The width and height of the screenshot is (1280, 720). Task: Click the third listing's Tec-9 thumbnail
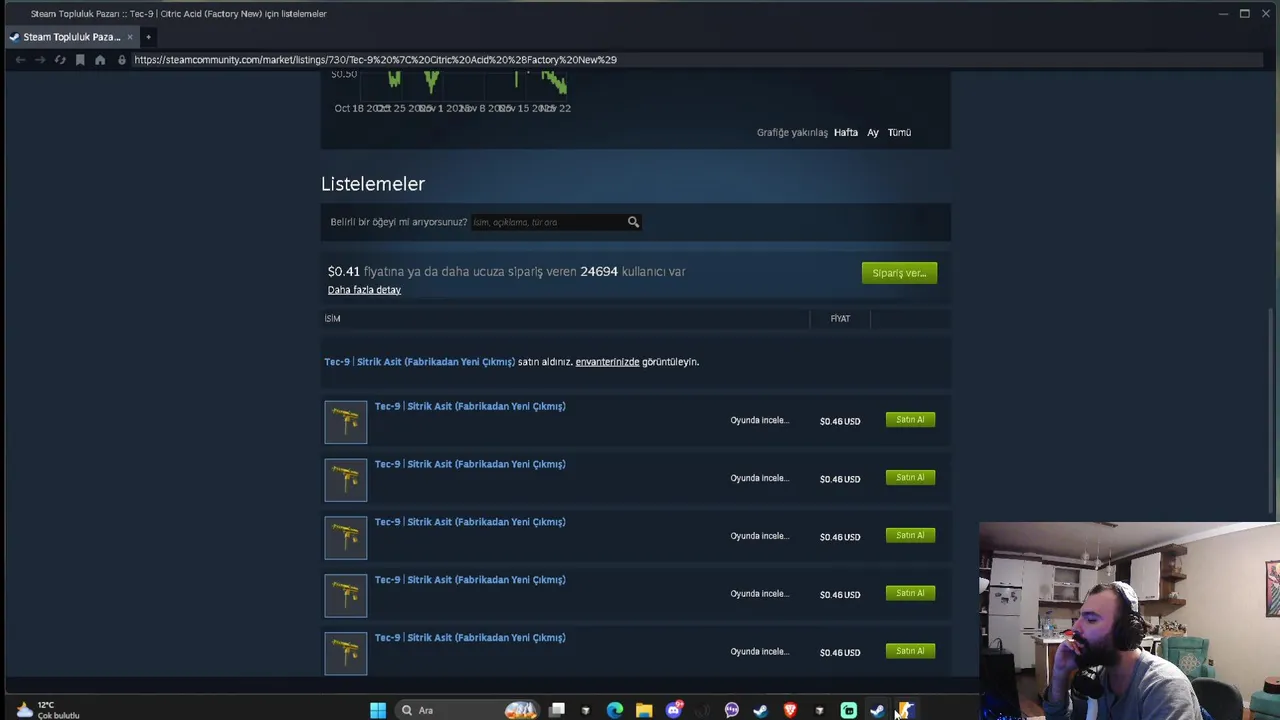(x=346, y=538)
